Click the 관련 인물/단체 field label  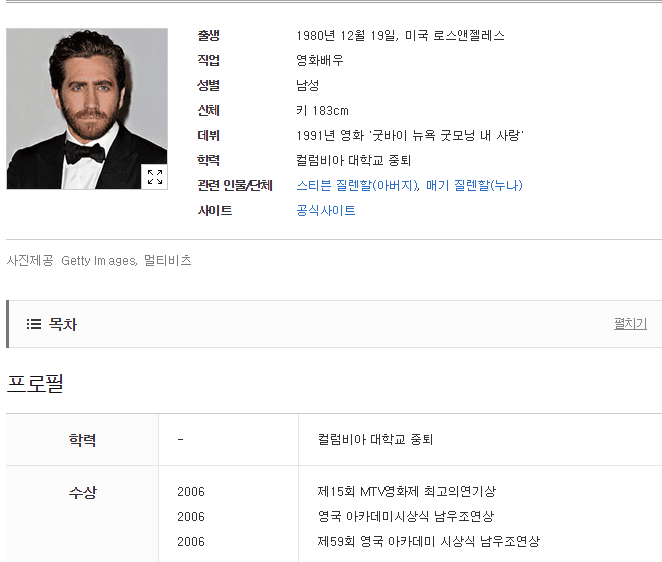click(235, 185)
